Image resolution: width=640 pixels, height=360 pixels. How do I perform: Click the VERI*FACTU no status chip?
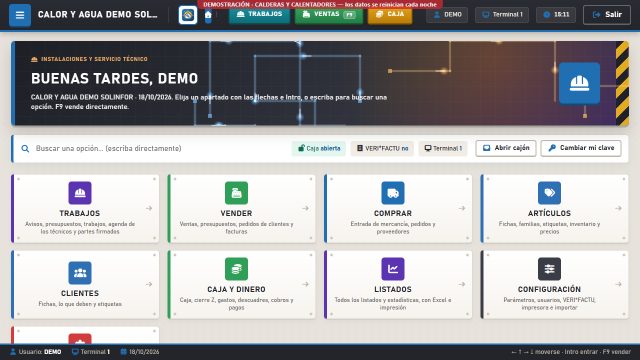pyautogui.click(x=382, y=149)
